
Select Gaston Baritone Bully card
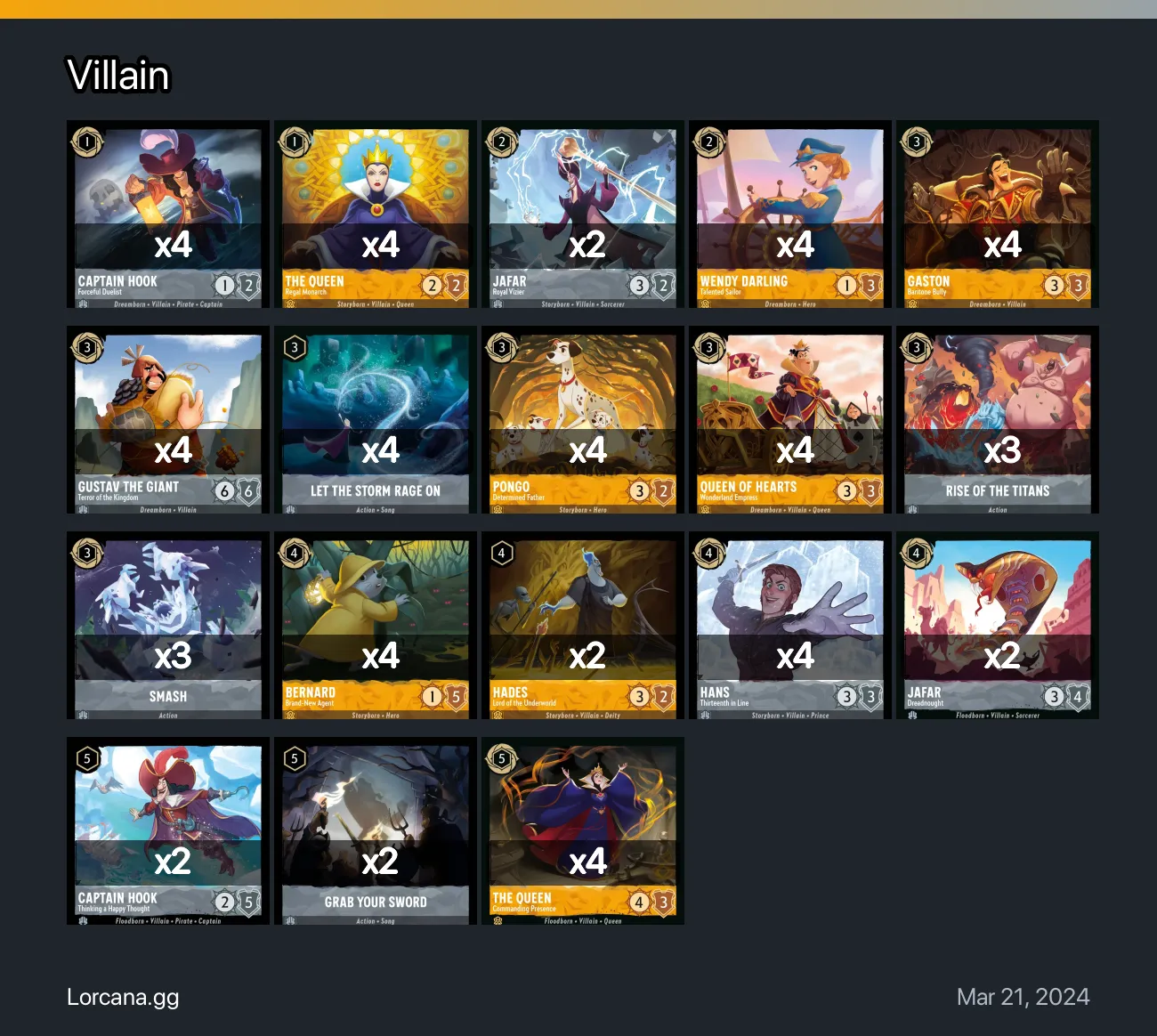[998, 214]
